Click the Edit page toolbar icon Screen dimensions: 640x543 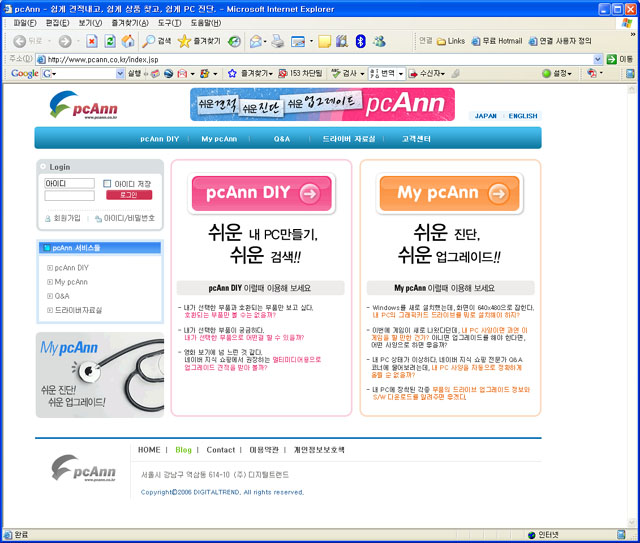[x=298, y=41]
